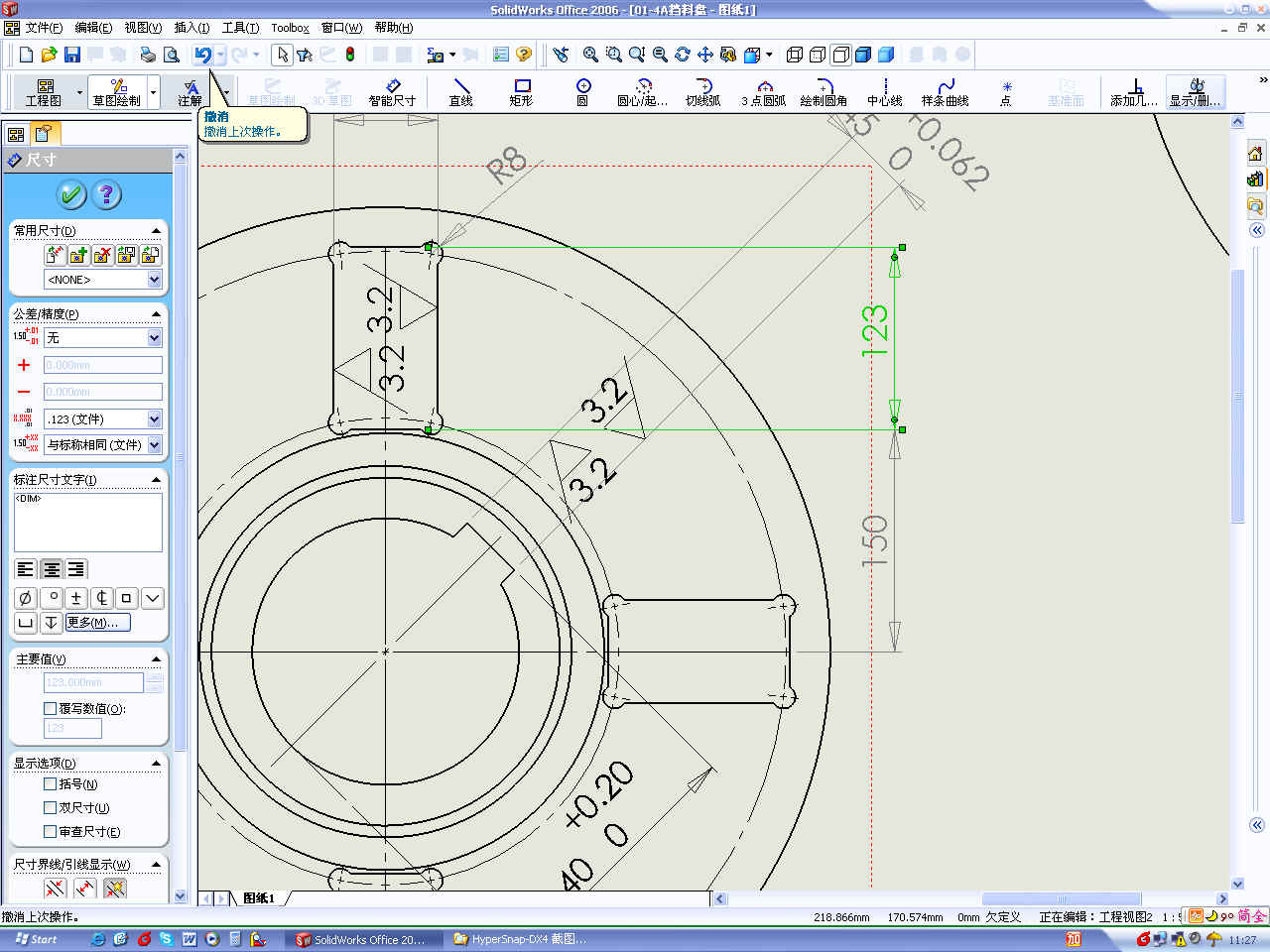Click the More symbols button

click(x=97, y=623)
